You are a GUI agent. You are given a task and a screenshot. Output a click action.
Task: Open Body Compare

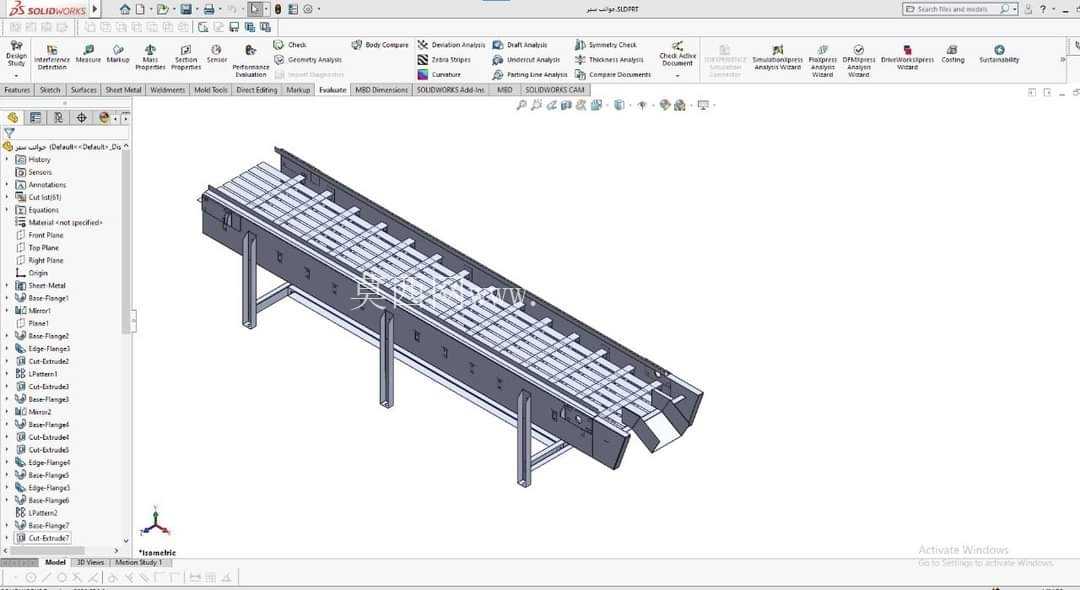[x=380, y=45]
